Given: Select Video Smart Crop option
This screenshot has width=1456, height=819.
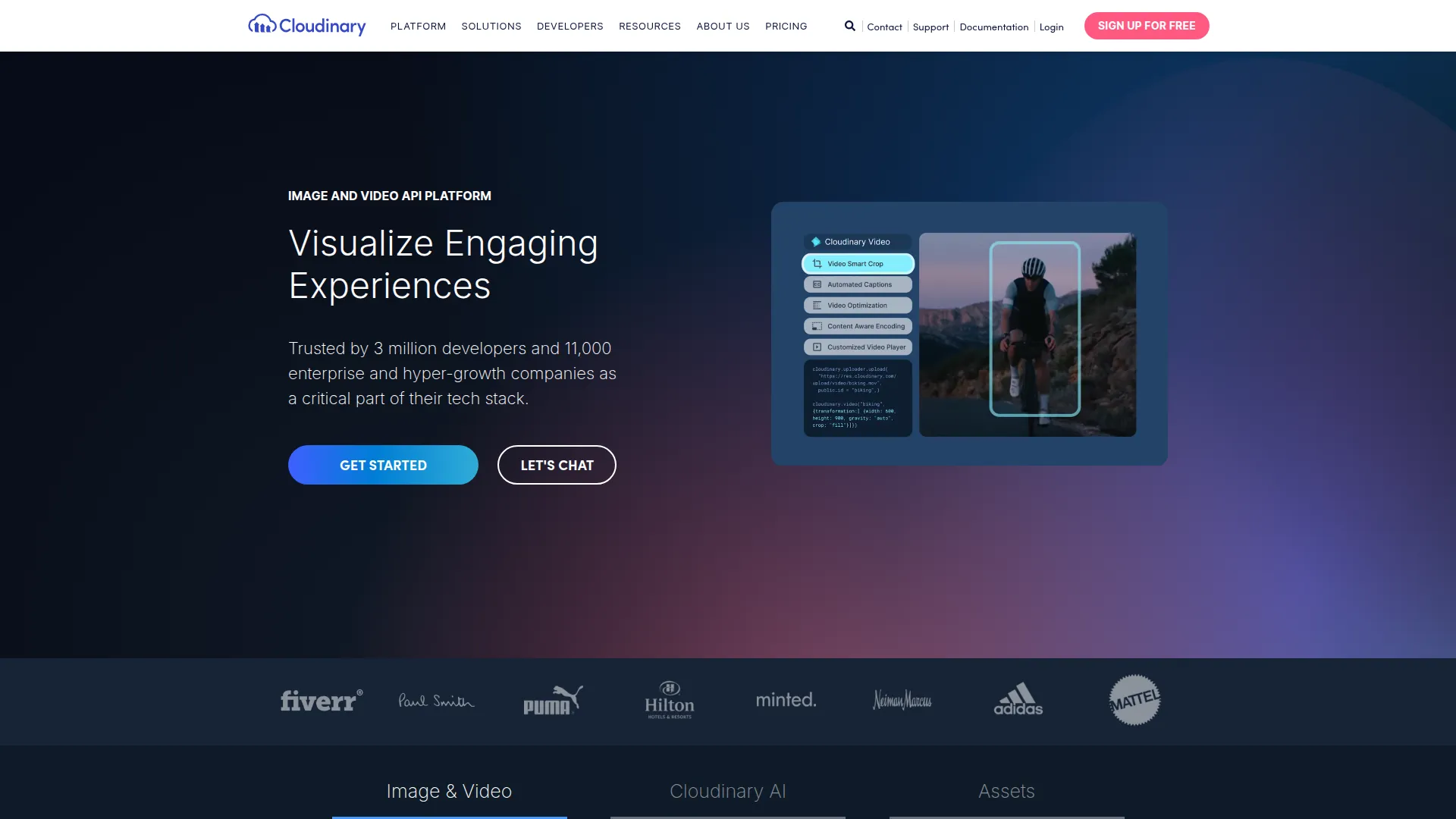Looking at the screenshot, I should (858, 264).
